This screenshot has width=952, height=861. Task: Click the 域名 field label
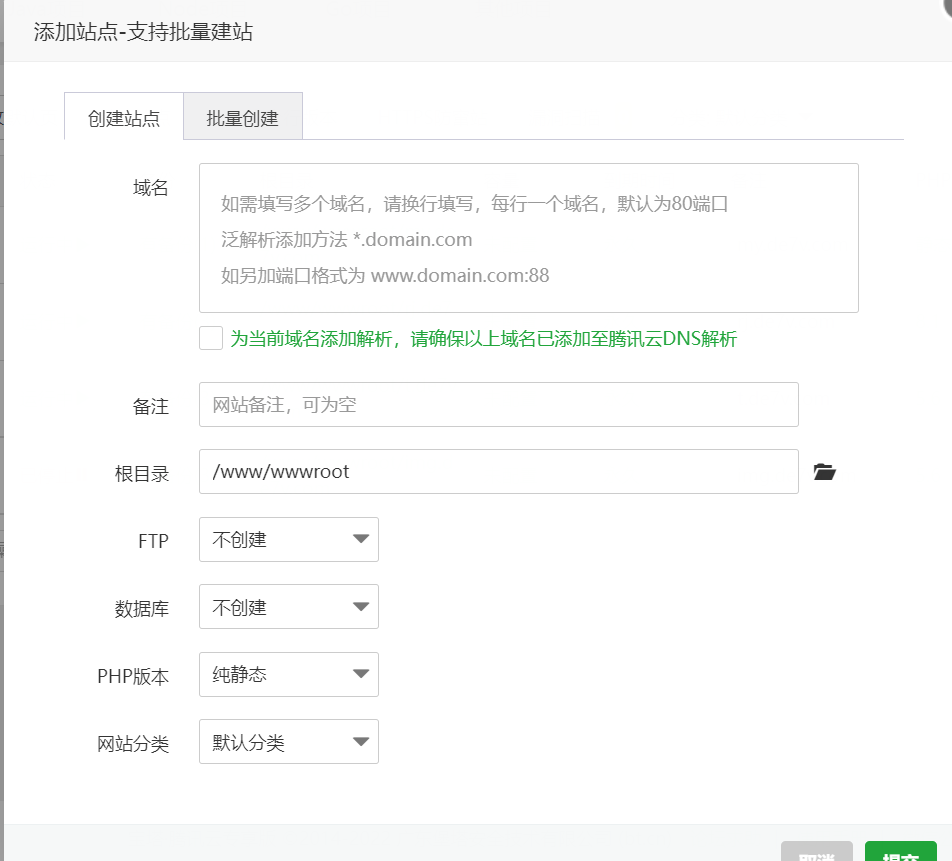tap(151, 188)
